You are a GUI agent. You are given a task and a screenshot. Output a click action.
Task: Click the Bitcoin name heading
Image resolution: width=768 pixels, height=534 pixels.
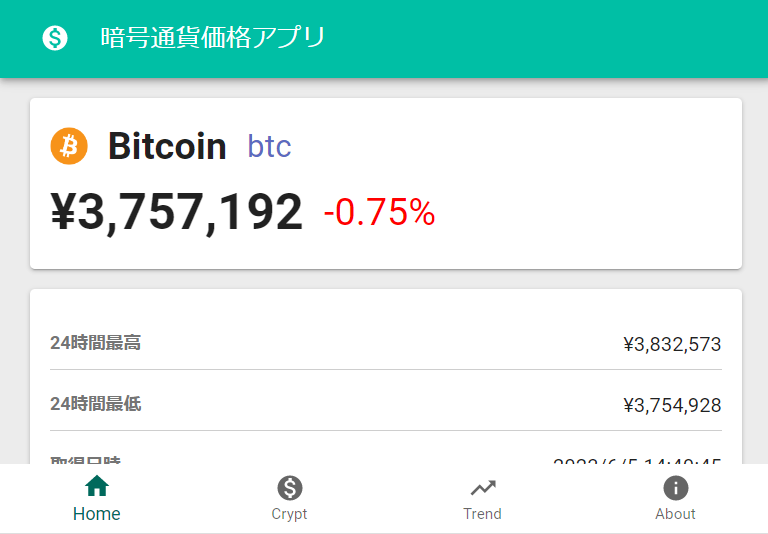tap(167, 146)
